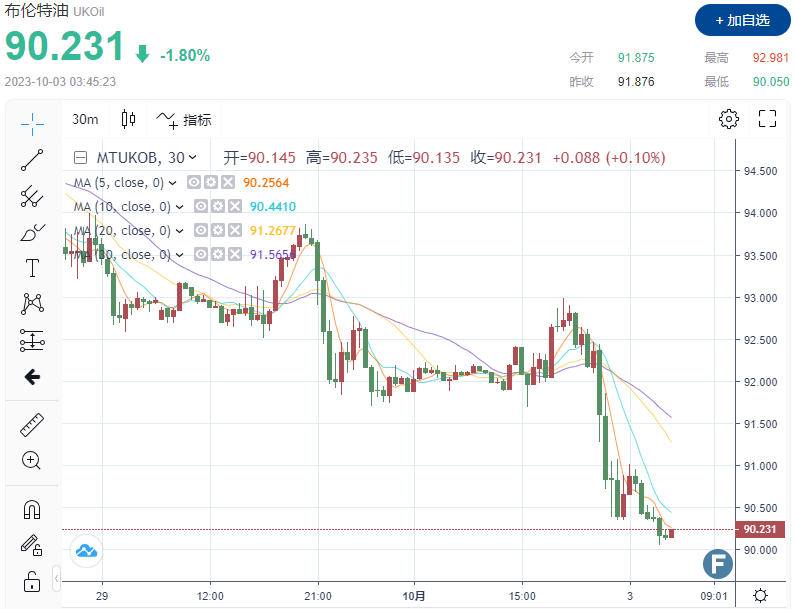Click the 加自选 add-to-watchlist button

(740, 20)
